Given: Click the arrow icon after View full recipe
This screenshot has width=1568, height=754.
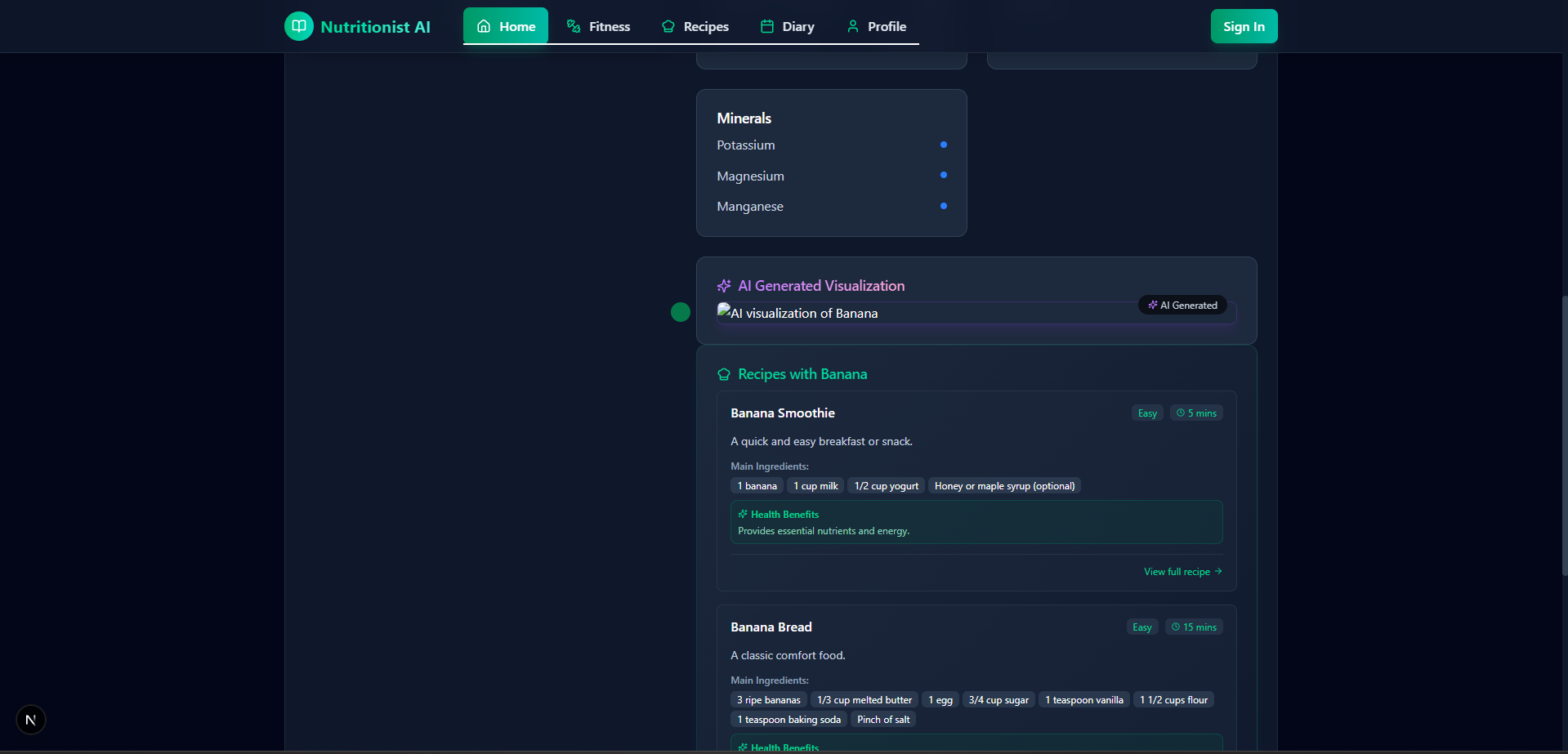Looking at the screenshot, I should pyautogui.click(x=1218, y=572).
